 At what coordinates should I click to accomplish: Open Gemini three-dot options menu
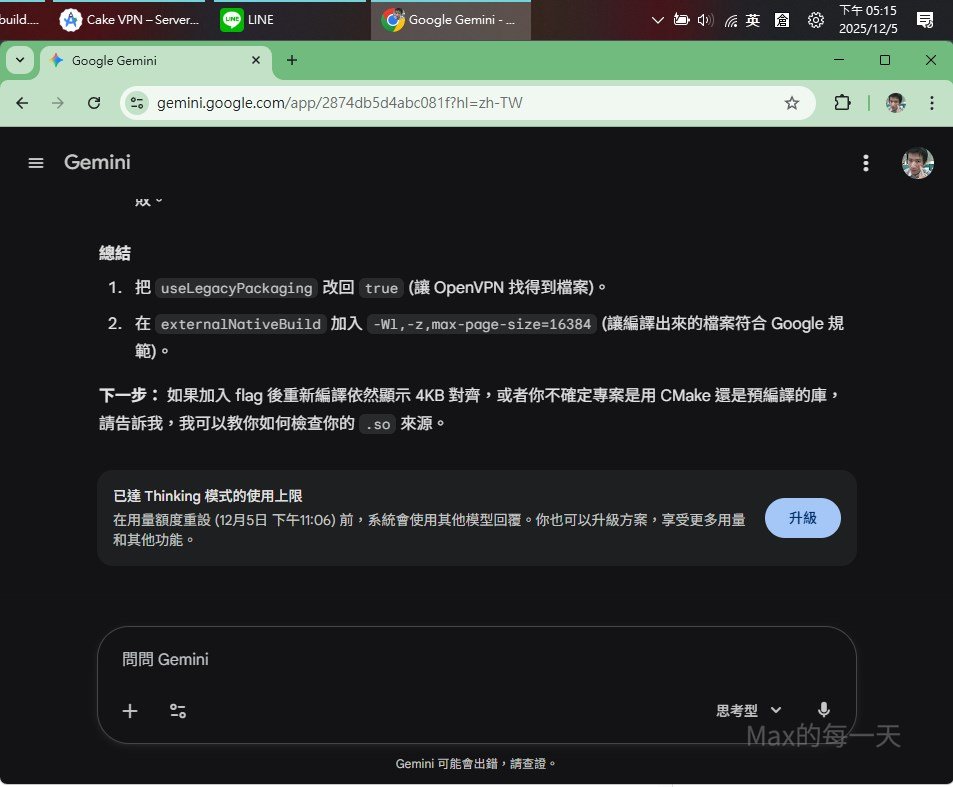tap(866, 163)
